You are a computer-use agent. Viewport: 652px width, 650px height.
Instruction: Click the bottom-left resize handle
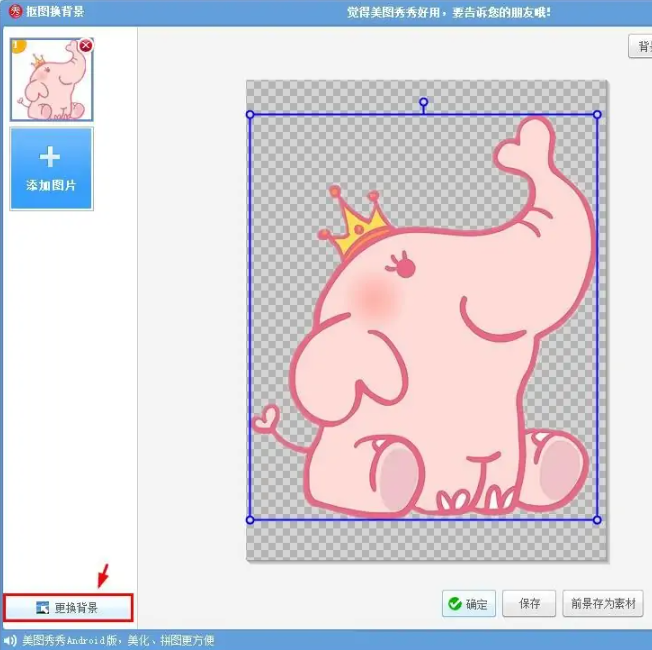click(x=250, y=520)
